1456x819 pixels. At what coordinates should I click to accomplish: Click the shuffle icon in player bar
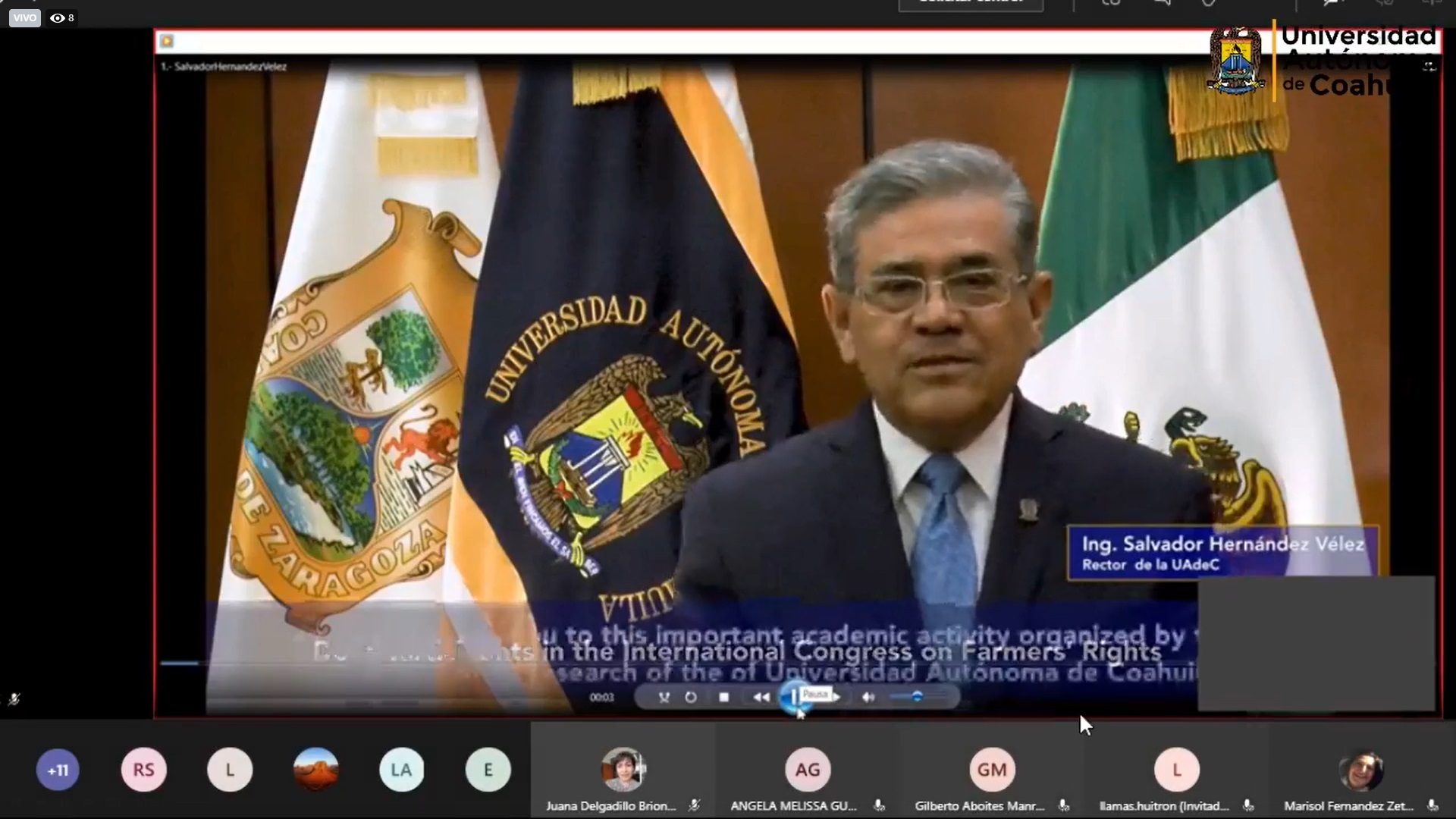click(664, 697)
